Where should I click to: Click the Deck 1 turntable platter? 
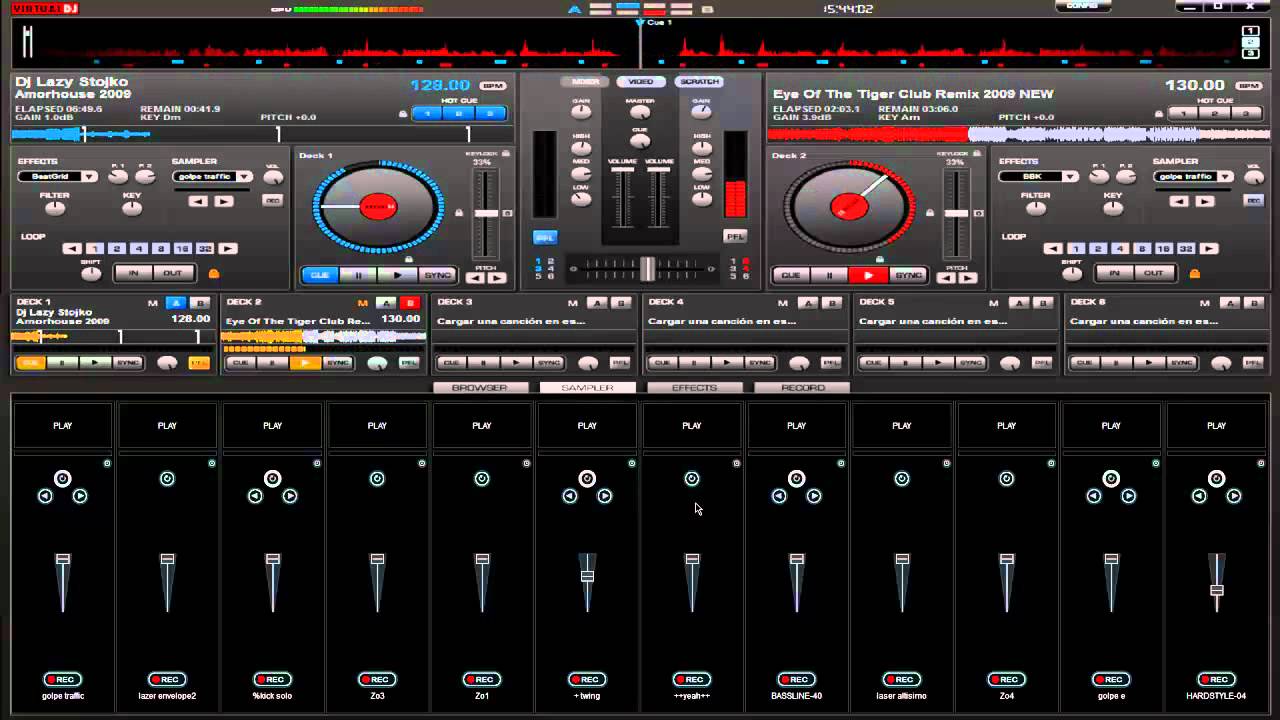(378, 207)
